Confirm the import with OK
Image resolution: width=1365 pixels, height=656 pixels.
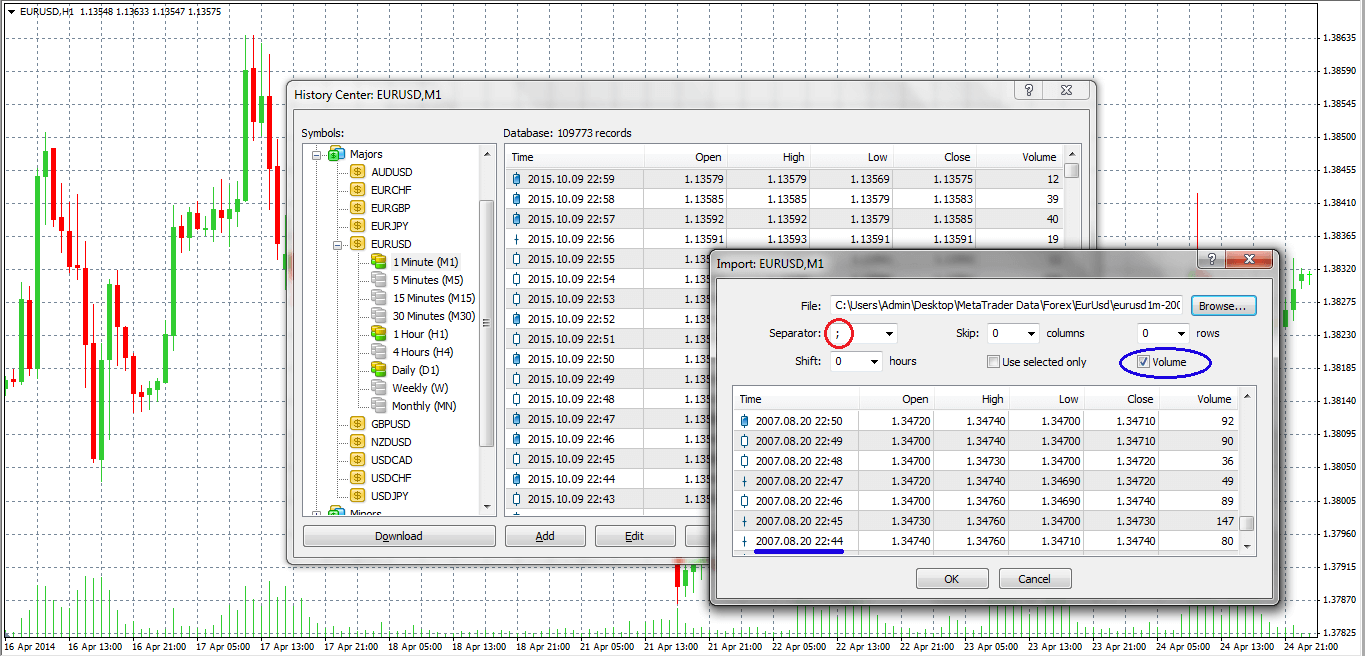(951, 579)
